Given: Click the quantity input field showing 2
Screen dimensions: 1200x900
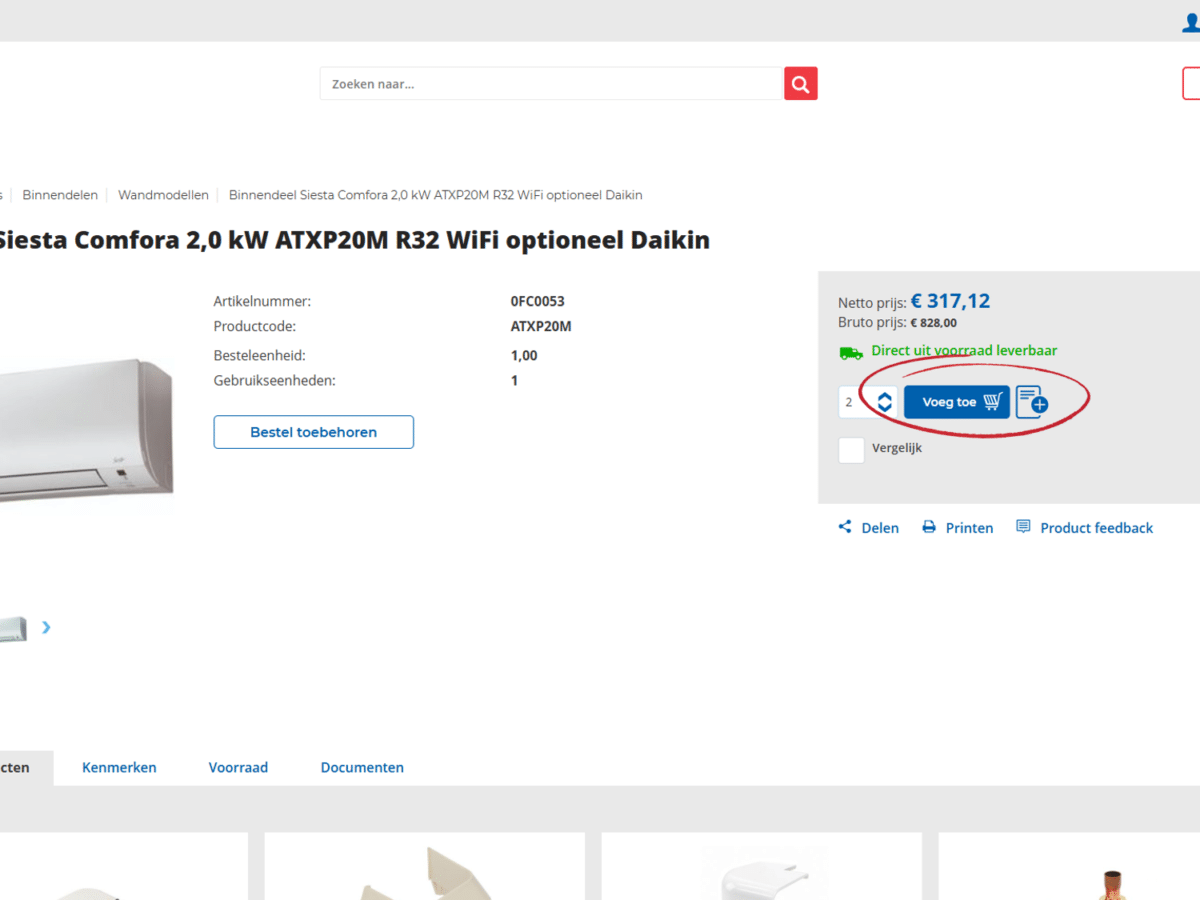Looking at the screenshot, I should click(855, 402).
